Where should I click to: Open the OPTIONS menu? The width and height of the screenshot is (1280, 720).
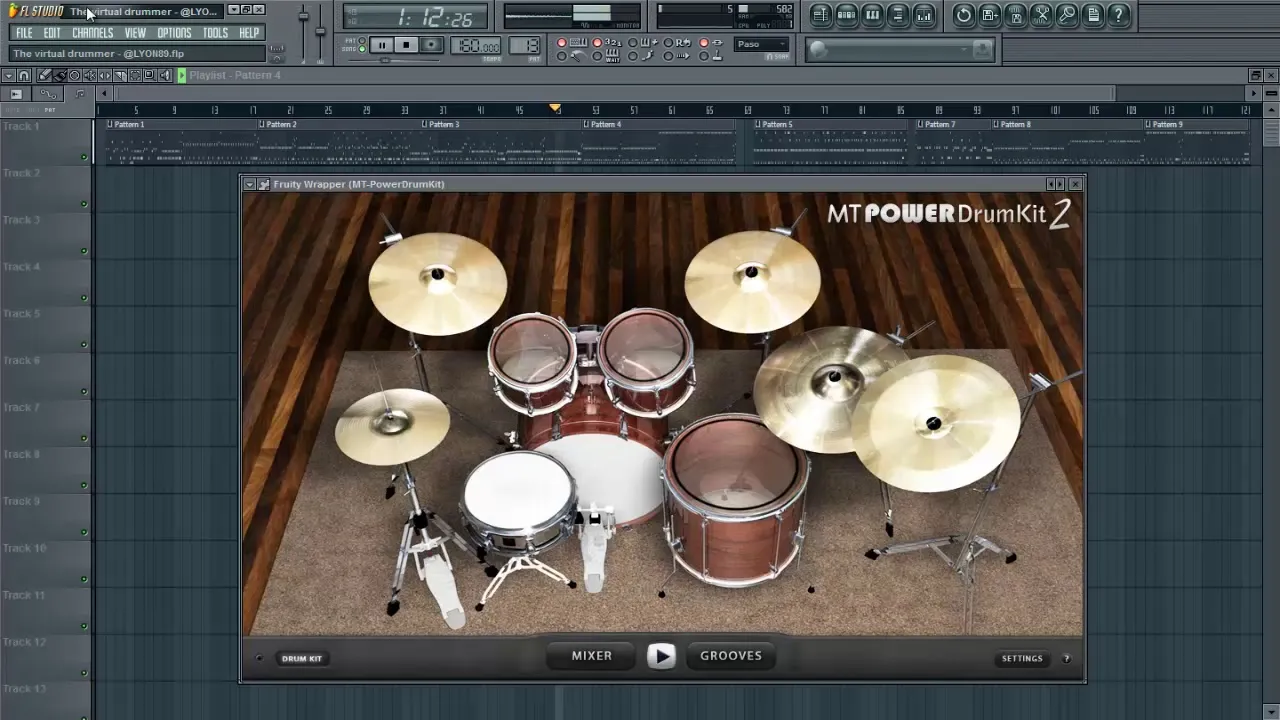(x=174, y=33)
